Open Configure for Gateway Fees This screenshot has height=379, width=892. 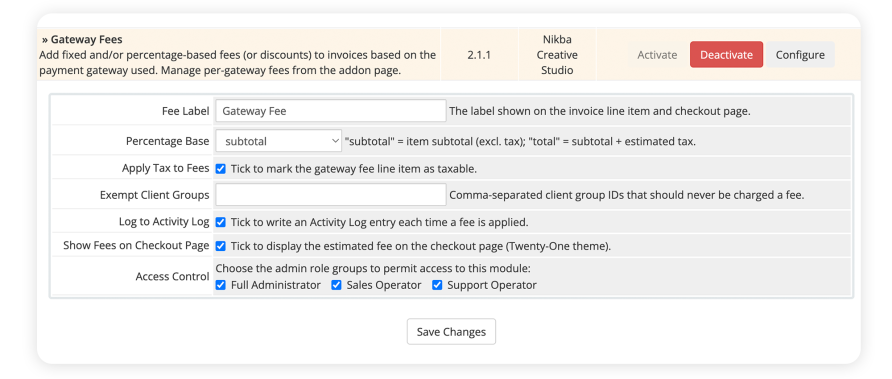800,55
